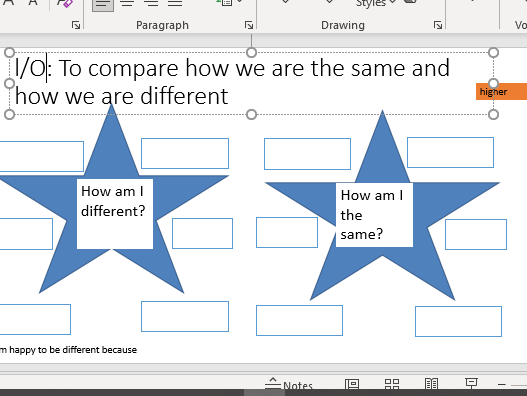Open the Drawing dialog launcher
527x396 pixels.
[438, 25]
